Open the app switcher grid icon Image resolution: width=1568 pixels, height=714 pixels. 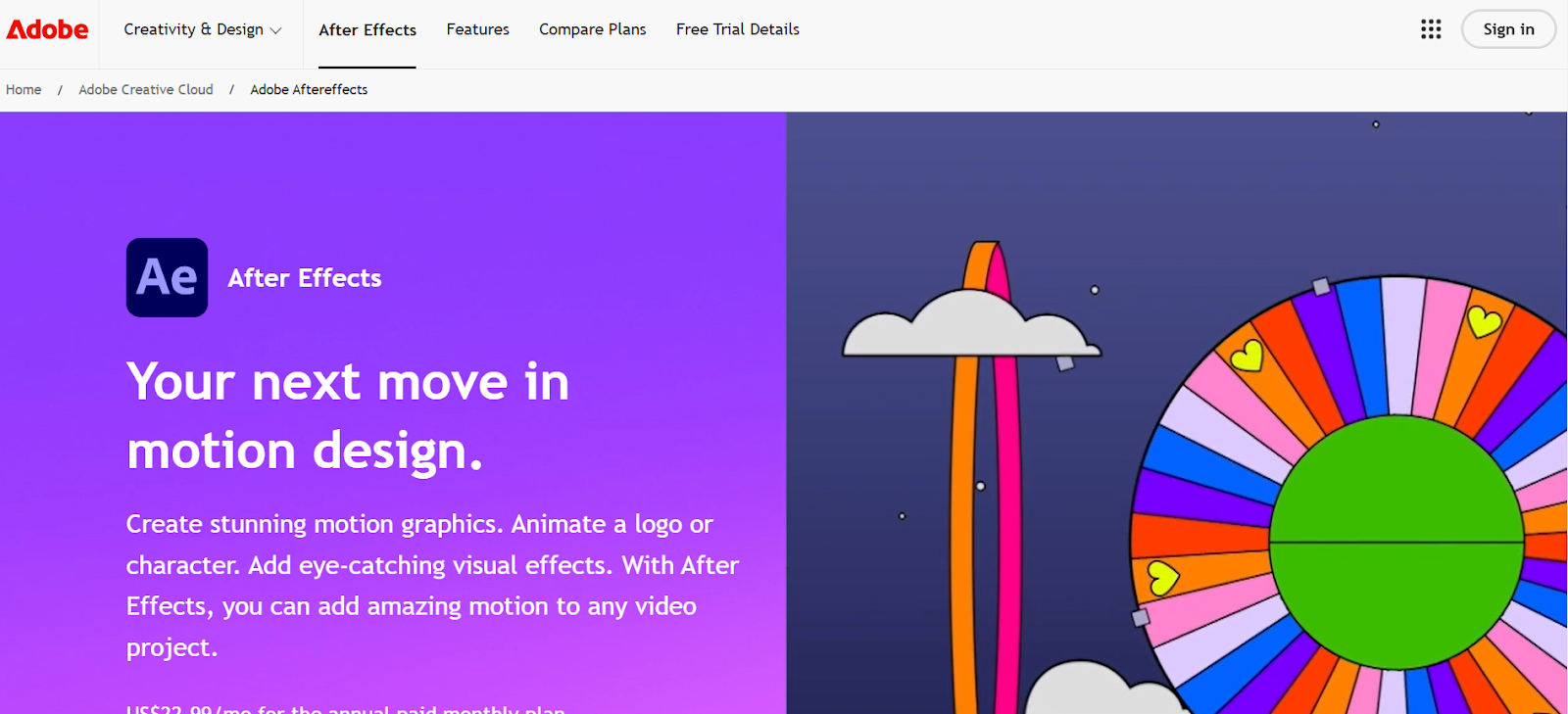click(1431, 29)
